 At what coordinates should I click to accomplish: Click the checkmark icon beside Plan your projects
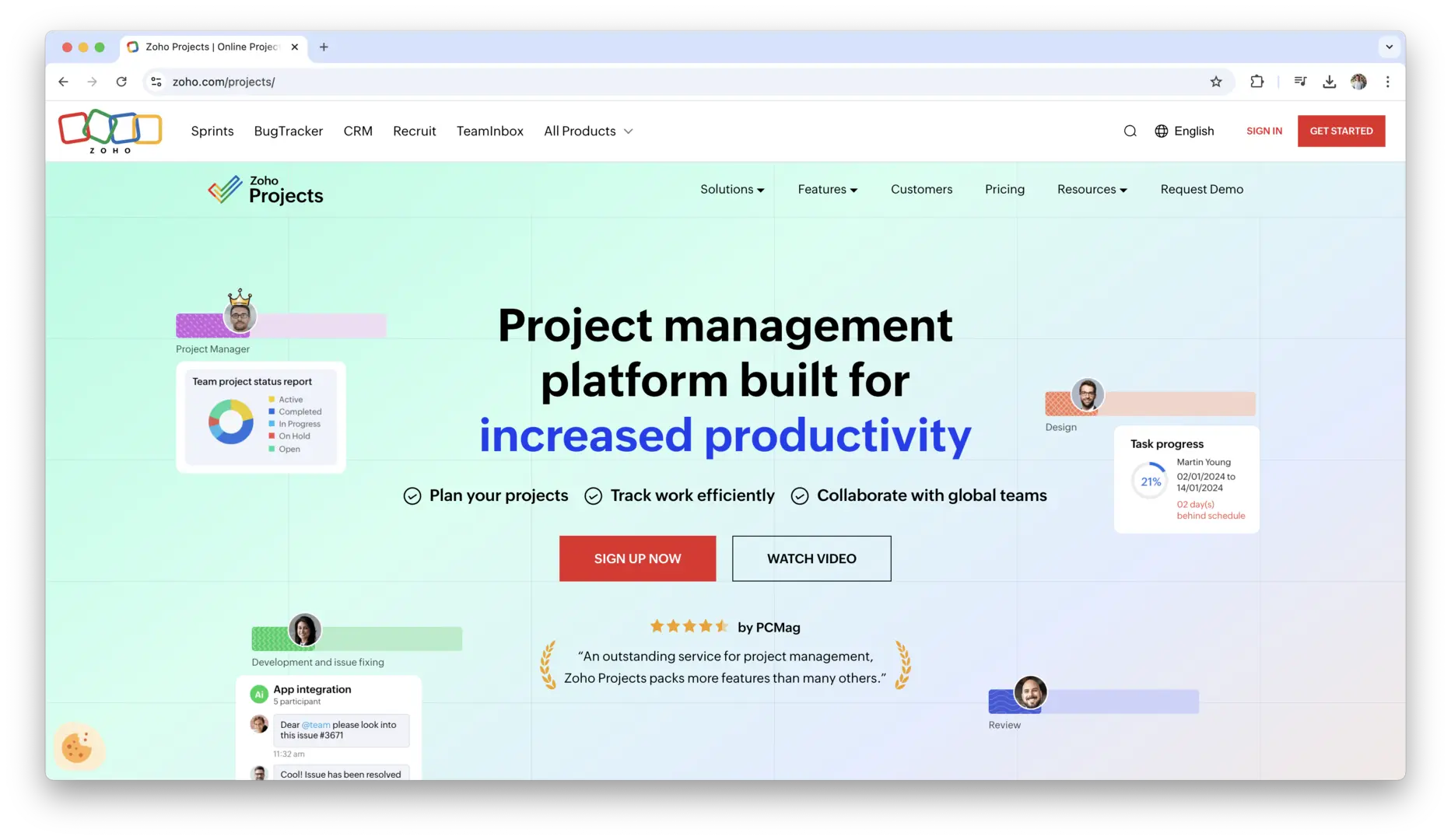pyautogui.click(x=412, y=496)
